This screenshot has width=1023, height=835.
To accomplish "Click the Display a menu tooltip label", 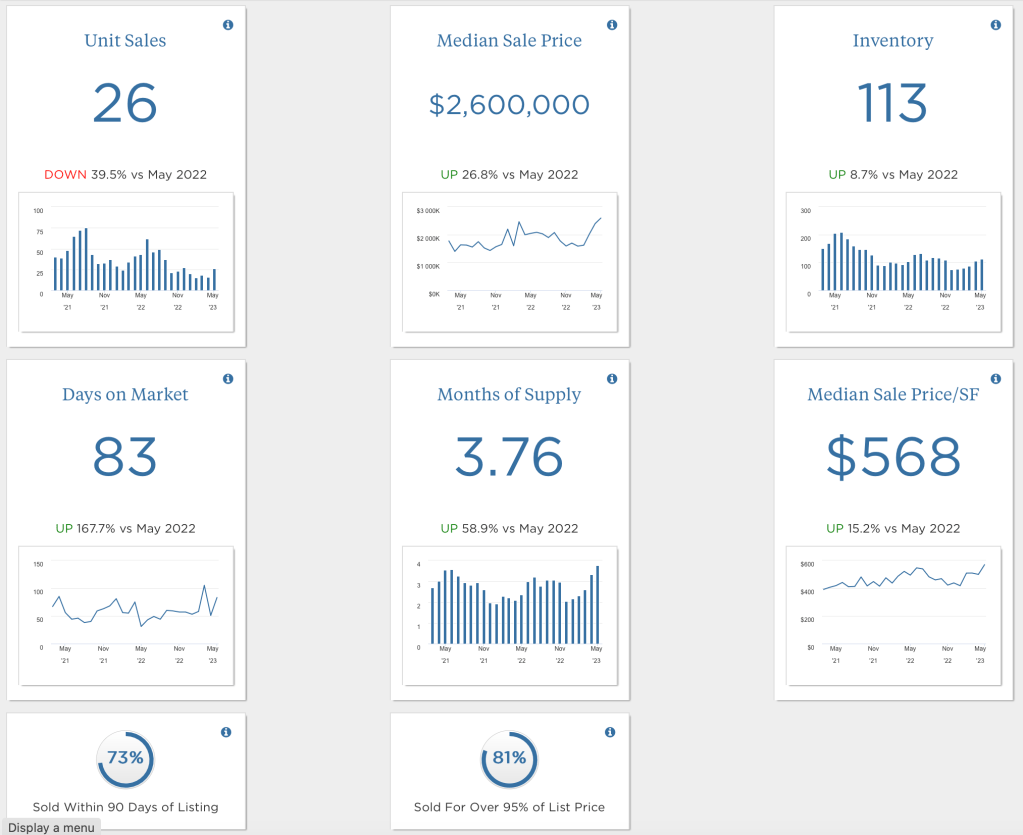I will (51, 827).
